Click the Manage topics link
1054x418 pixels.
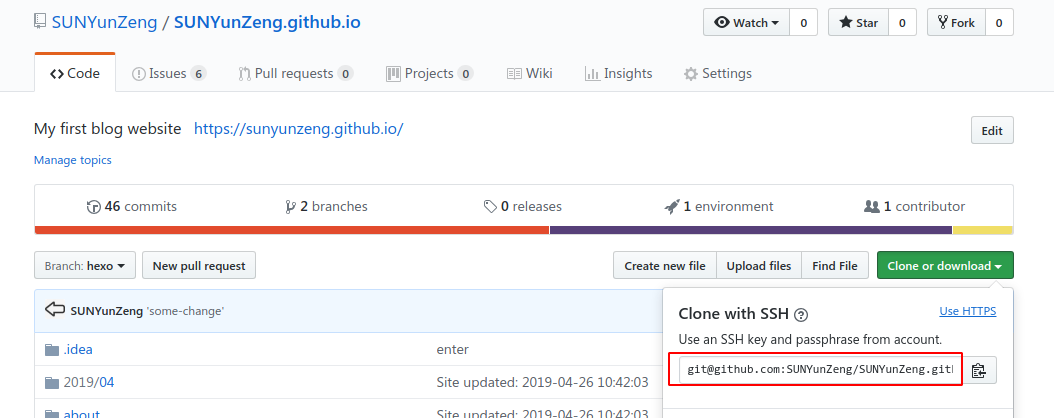click(x=73, y=160)
